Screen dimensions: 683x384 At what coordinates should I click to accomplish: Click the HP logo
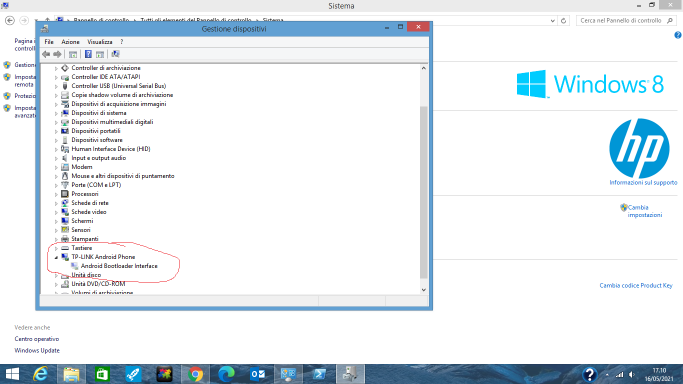tap(639, 148)
